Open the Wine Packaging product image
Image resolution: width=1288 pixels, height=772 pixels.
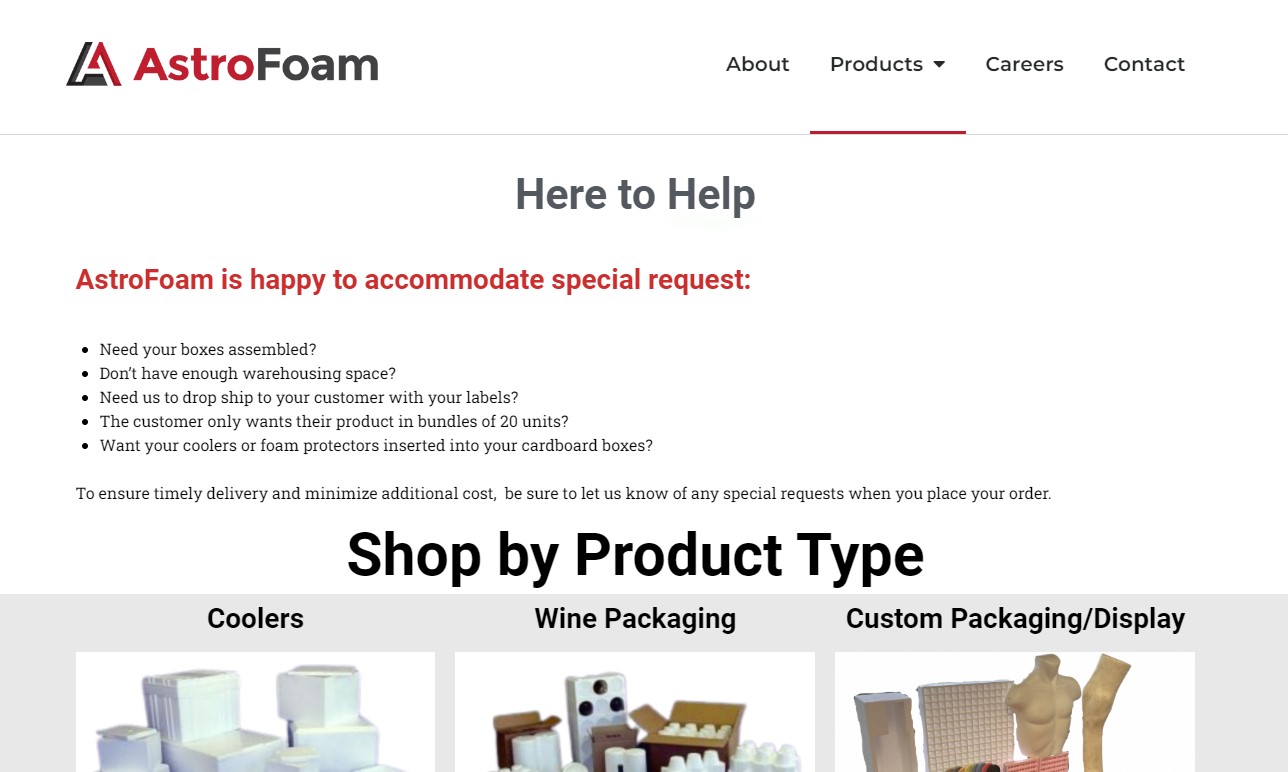click(635, 712)
